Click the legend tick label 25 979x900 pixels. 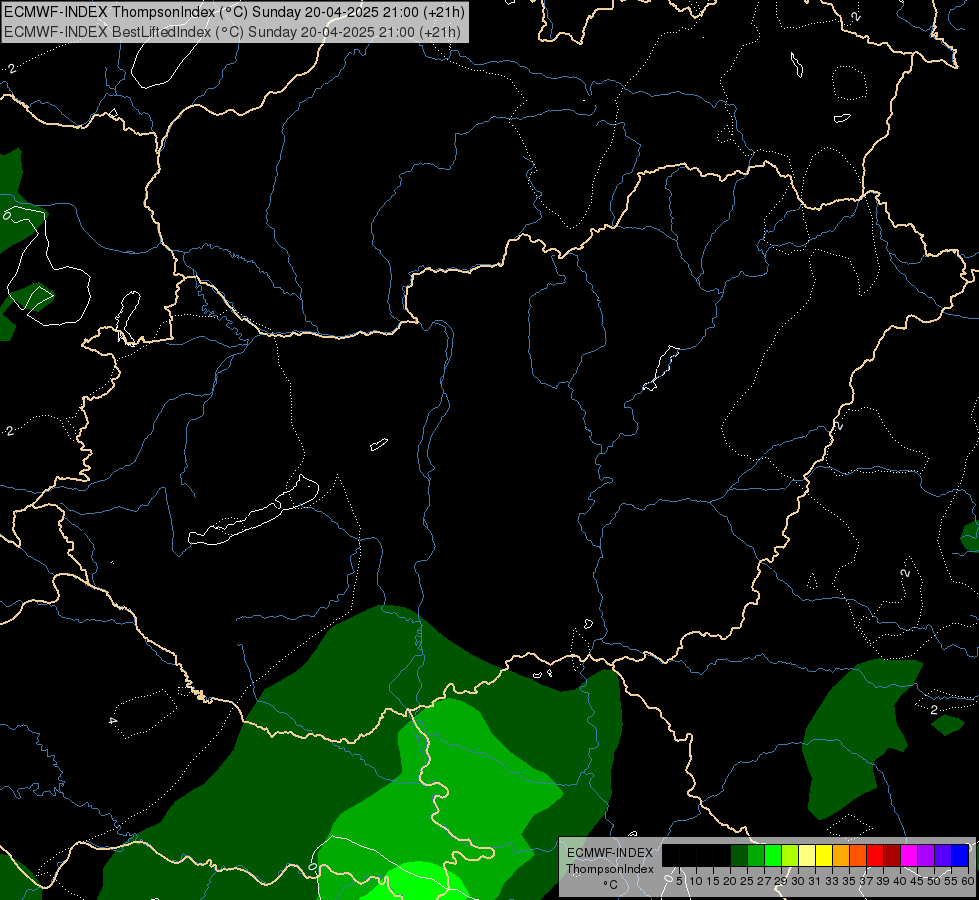coord(747,881)
